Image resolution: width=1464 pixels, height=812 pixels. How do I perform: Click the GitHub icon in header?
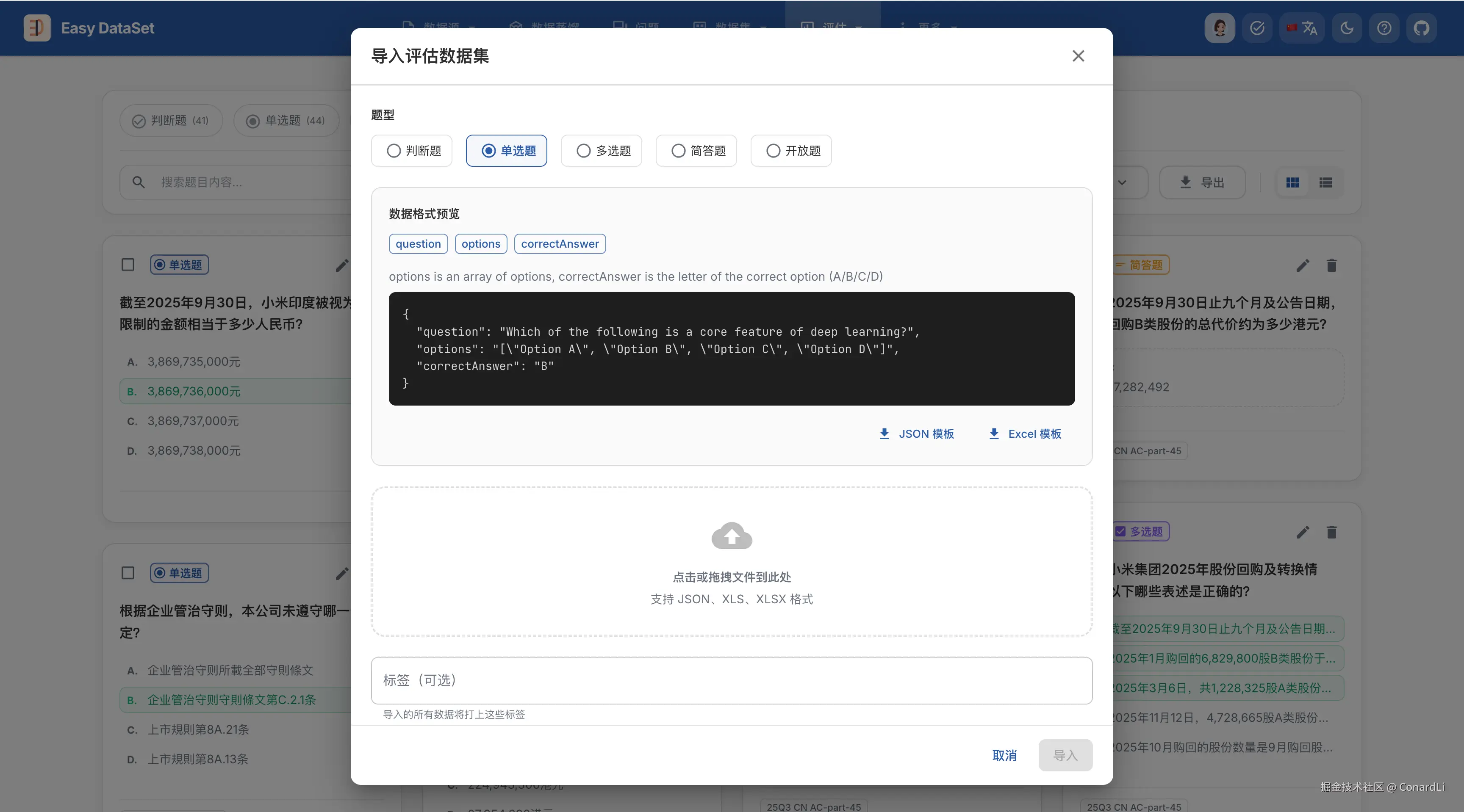click(1421, 28)
